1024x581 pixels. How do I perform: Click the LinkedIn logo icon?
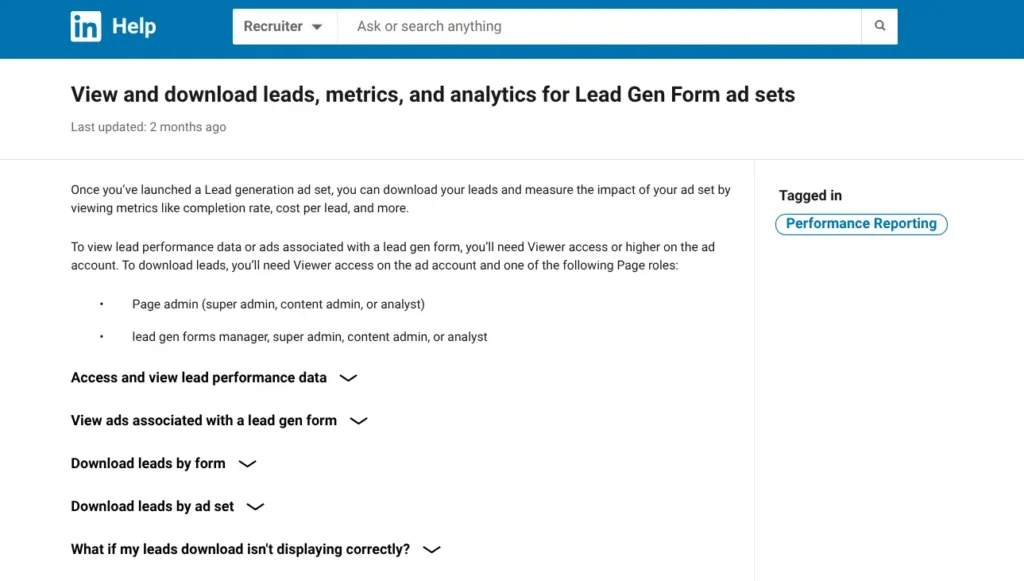(86, 26)
